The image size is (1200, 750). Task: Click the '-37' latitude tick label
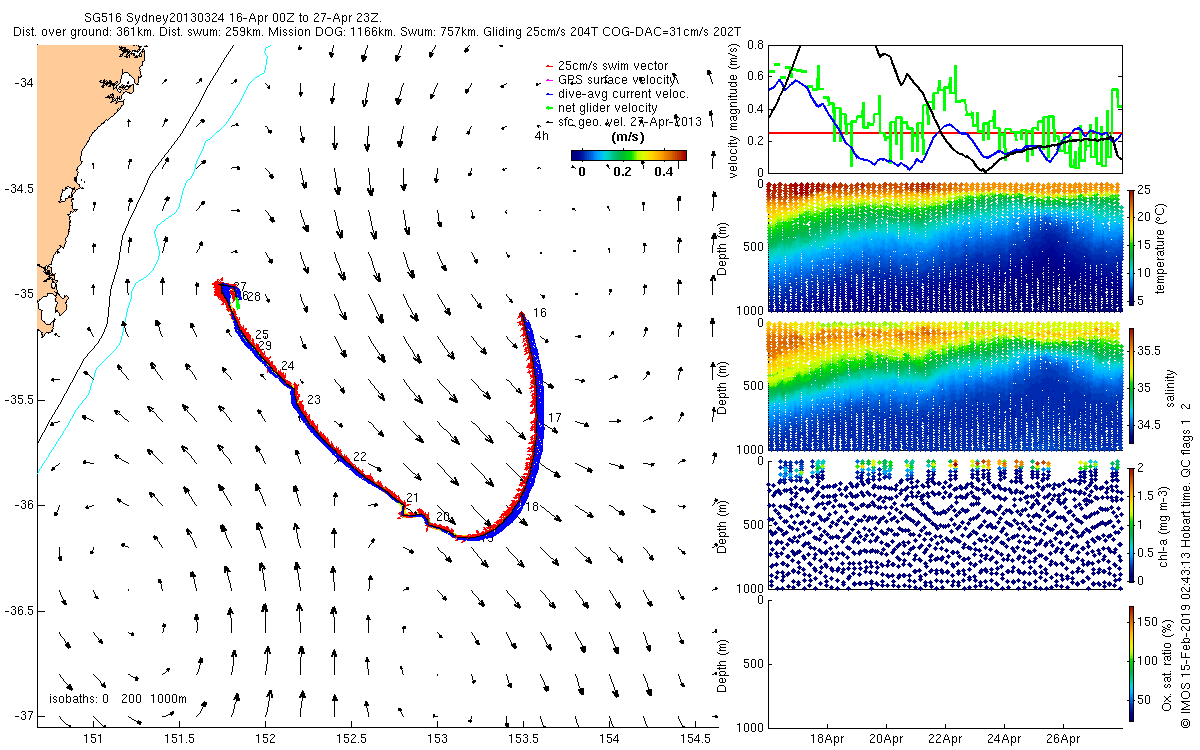[x=22, y=717]
